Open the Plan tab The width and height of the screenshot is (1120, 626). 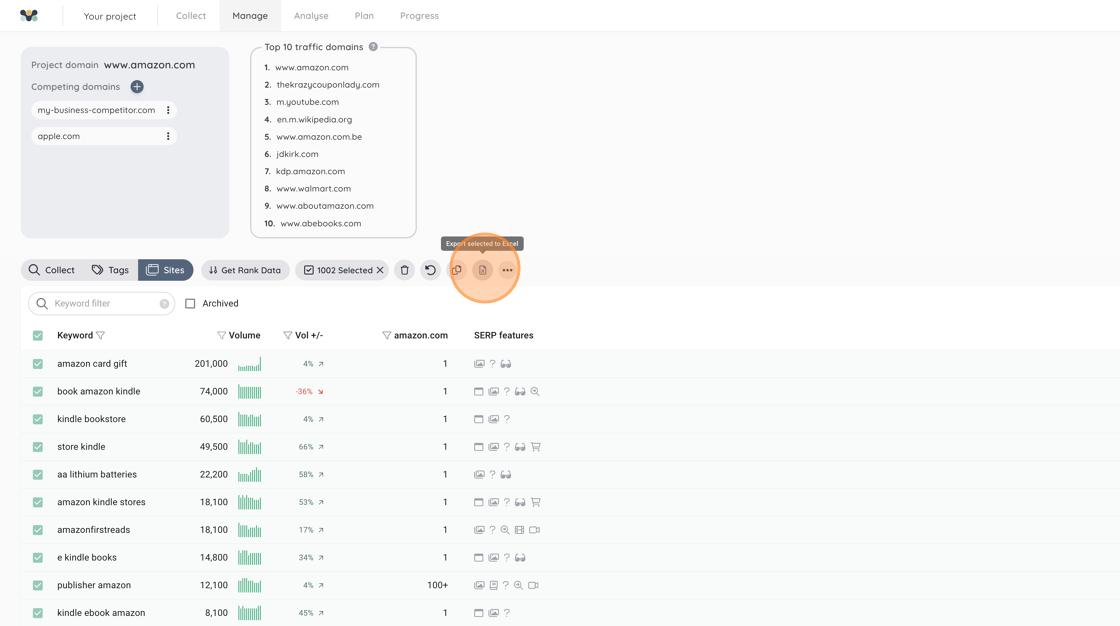click(x=364, y=16)
